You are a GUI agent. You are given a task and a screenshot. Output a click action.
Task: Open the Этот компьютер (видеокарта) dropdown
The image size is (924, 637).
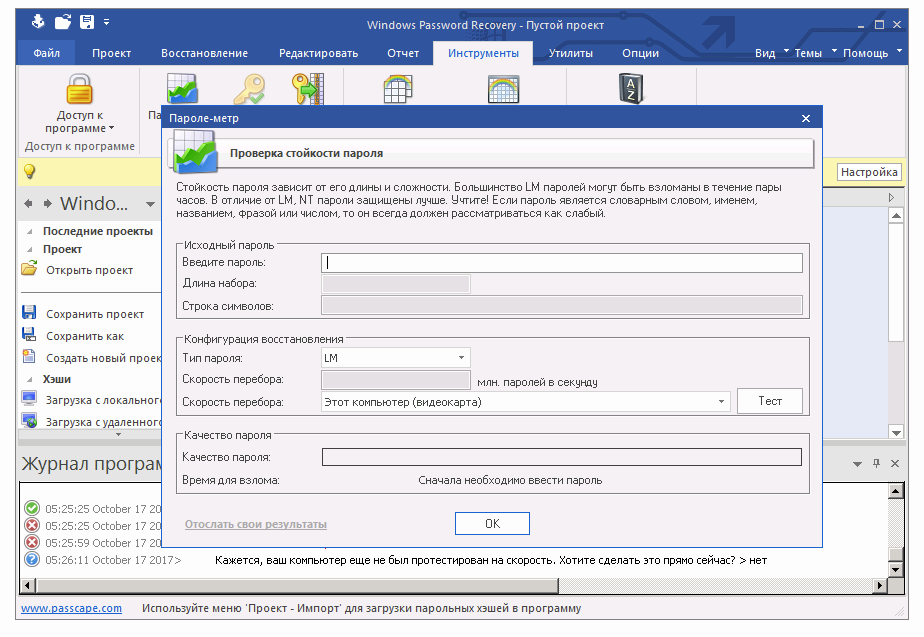[x=723, y=400]
